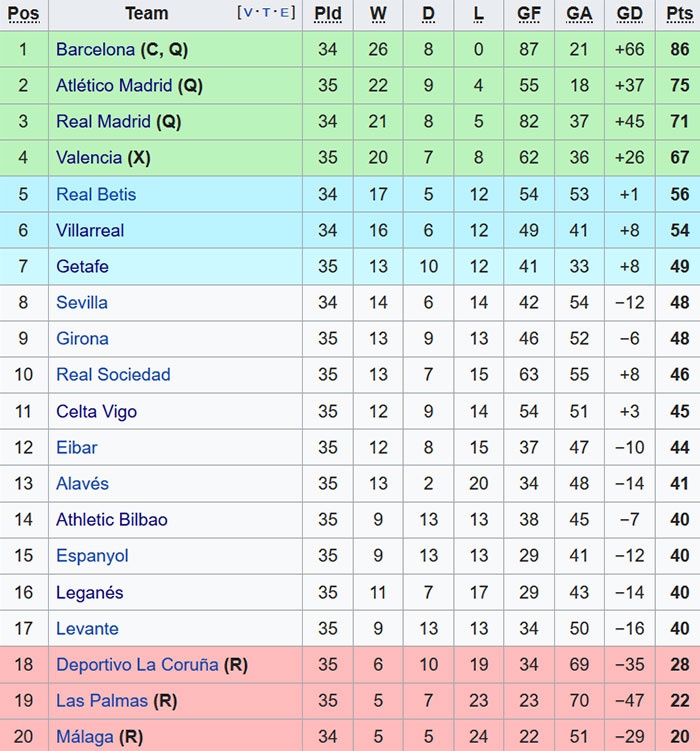Click the Atlético Madrid team link

coord(114,85)
